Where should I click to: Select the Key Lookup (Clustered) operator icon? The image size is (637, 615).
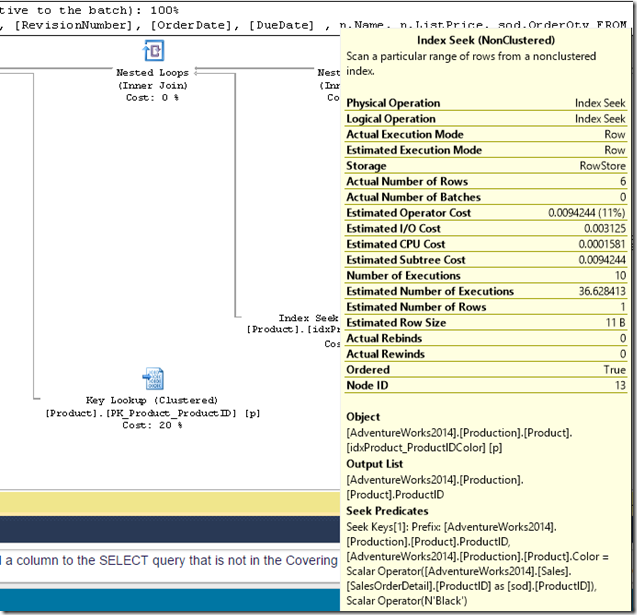pyautogui.click(x=153, y=379)
